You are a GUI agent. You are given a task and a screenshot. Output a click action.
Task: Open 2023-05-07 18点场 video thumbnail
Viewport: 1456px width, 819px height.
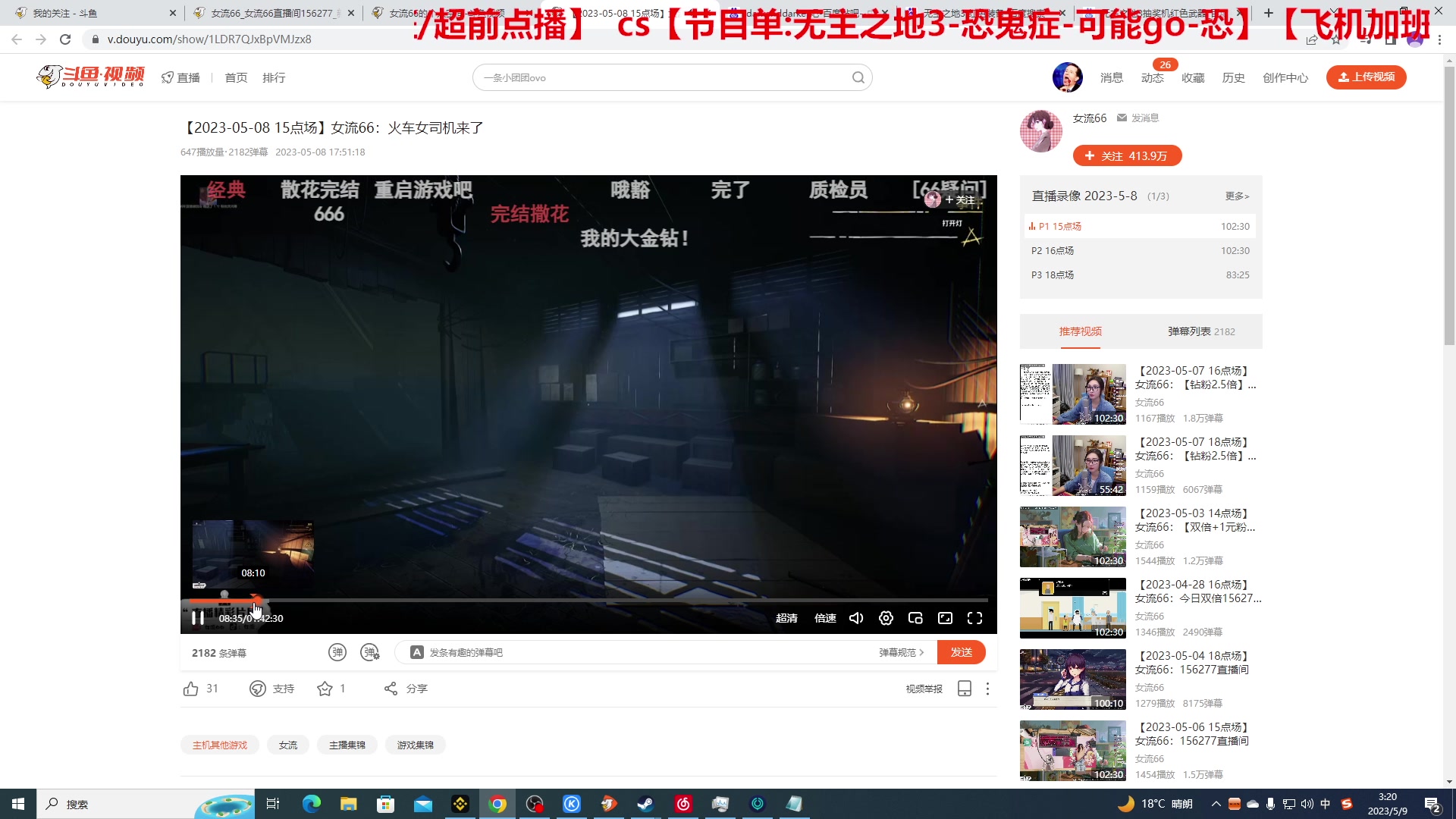[1072, 466]
